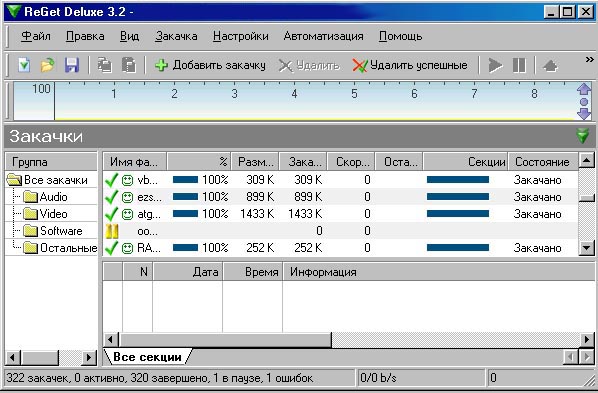598x393 pixels.
Task: Sort by Секции column header
Action: pyautogui.click(x=465, y=162)
